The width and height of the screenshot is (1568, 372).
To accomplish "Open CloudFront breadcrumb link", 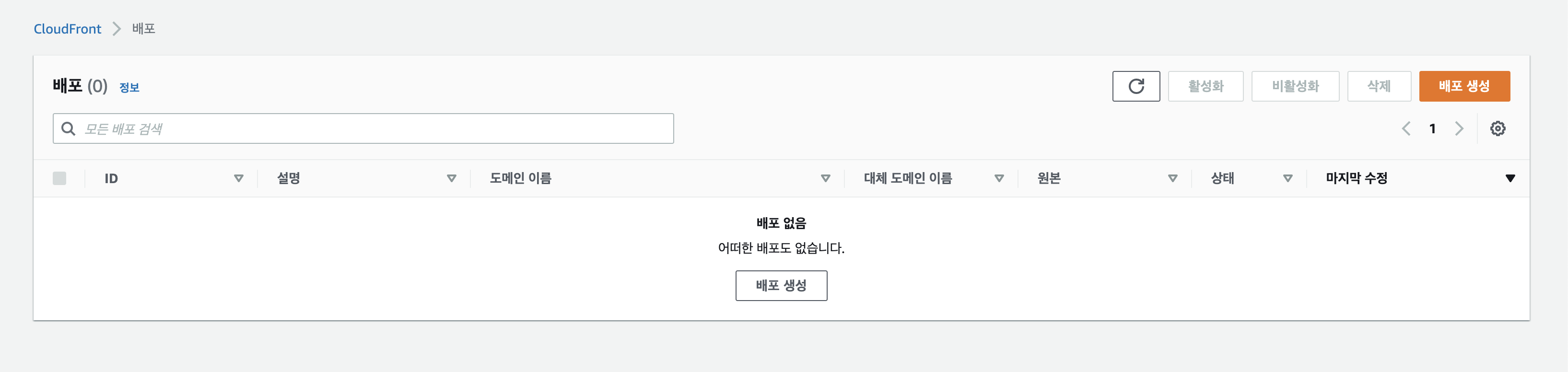I will point(68,29).
